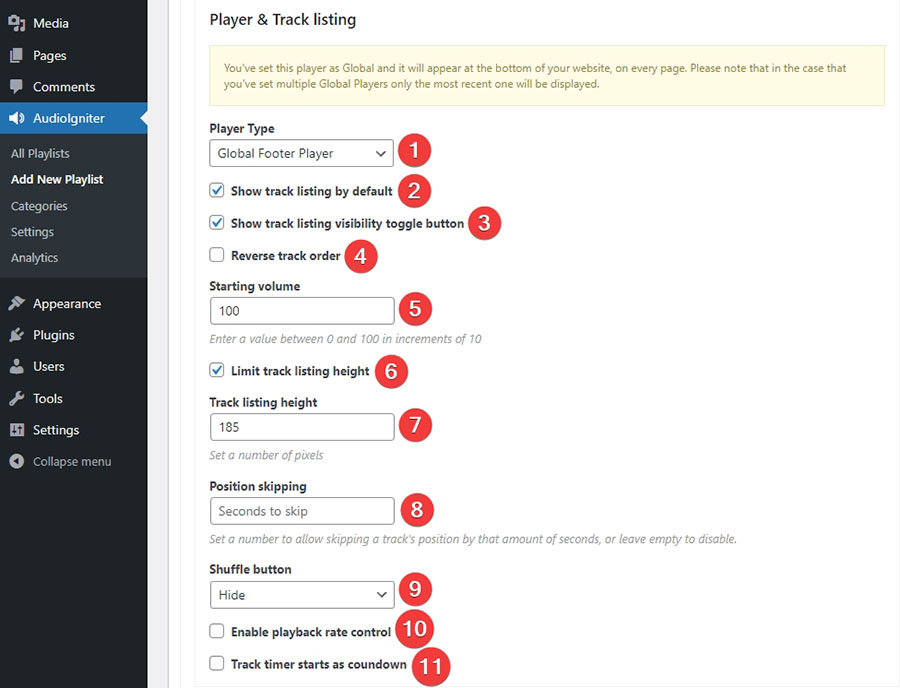Enable Reverse track order checkbox
Image resolution: width=900 pixels, height=688 pixels.
216,255
